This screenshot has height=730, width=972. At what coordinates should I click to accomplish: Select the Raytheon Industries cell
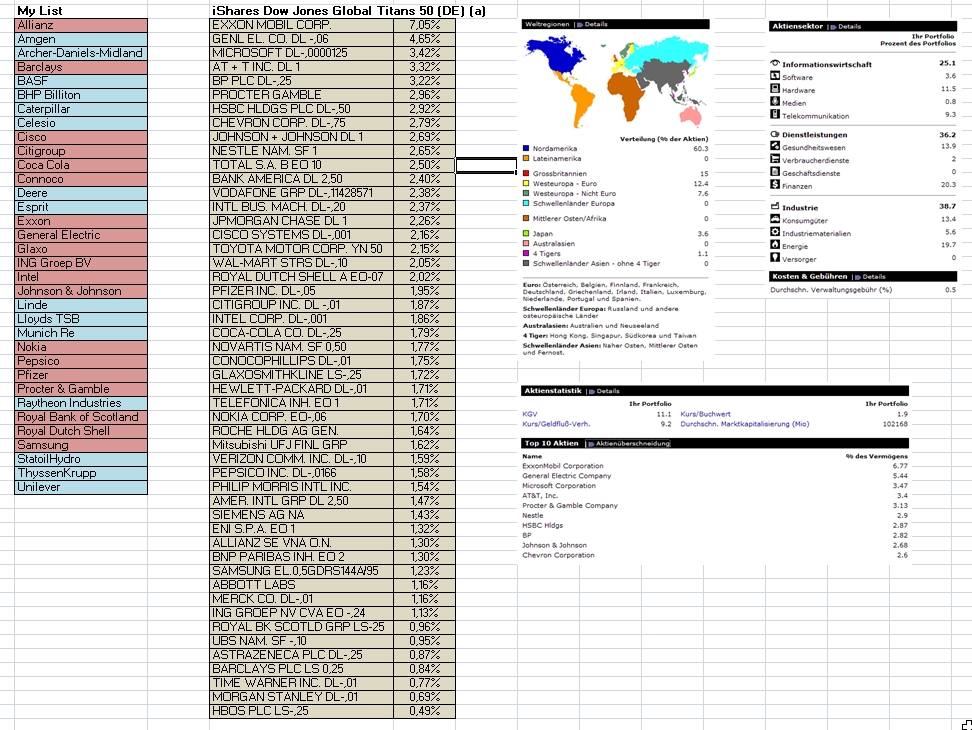(x=81, y=403)
